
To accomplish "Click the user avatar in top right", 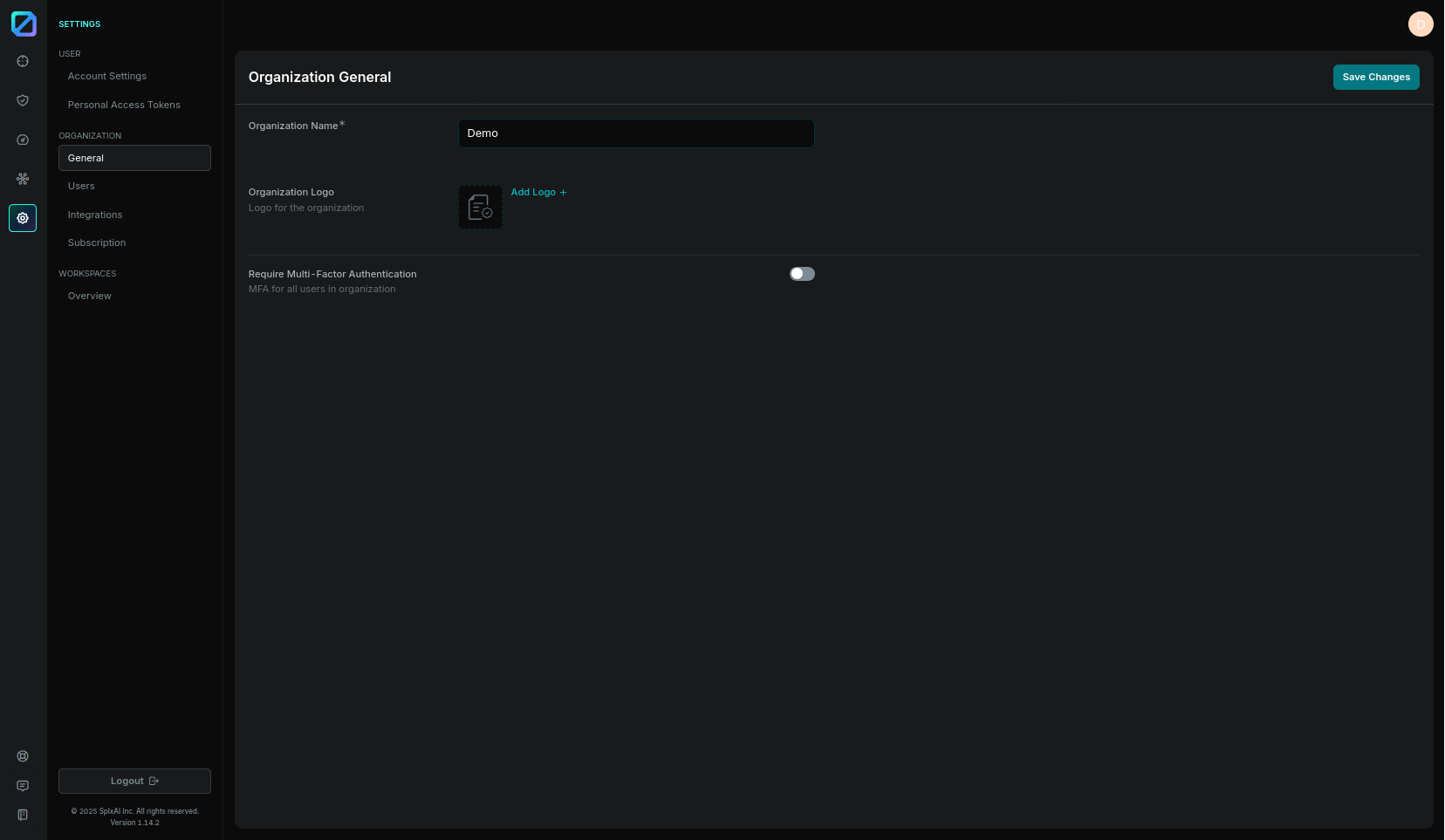I will tap(1421, 24).
